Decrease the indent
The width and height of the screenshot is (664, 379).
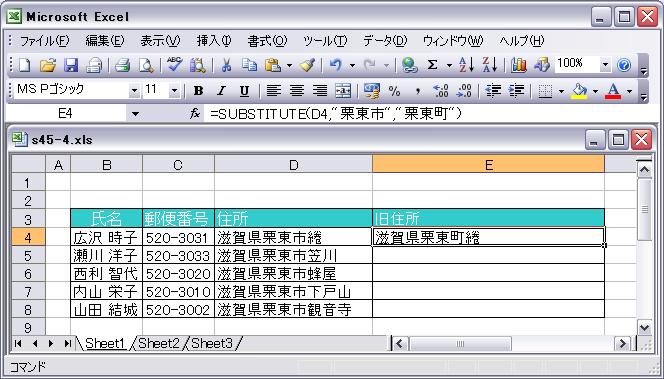(493, 91)
